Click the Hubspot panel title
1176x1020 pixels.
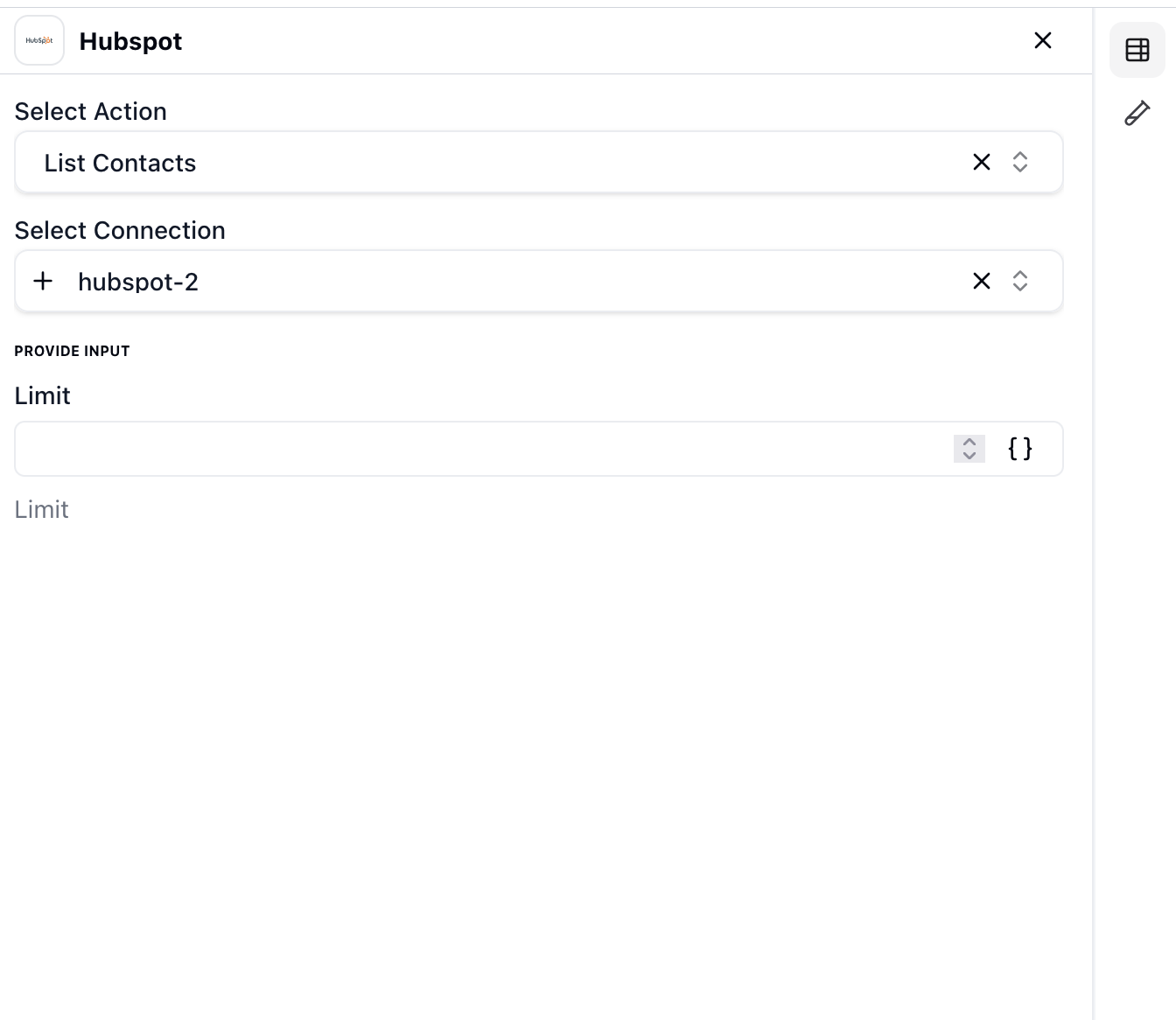pyautogui.click(x=130, y=40)
